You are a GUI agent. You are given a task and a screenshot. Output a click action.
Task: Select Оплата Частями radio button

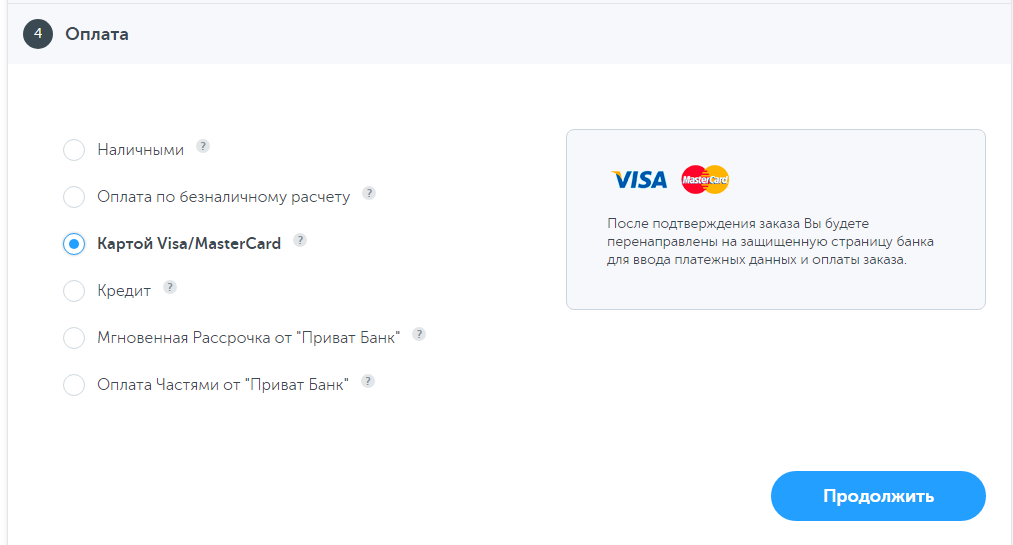tap(74, 385)
